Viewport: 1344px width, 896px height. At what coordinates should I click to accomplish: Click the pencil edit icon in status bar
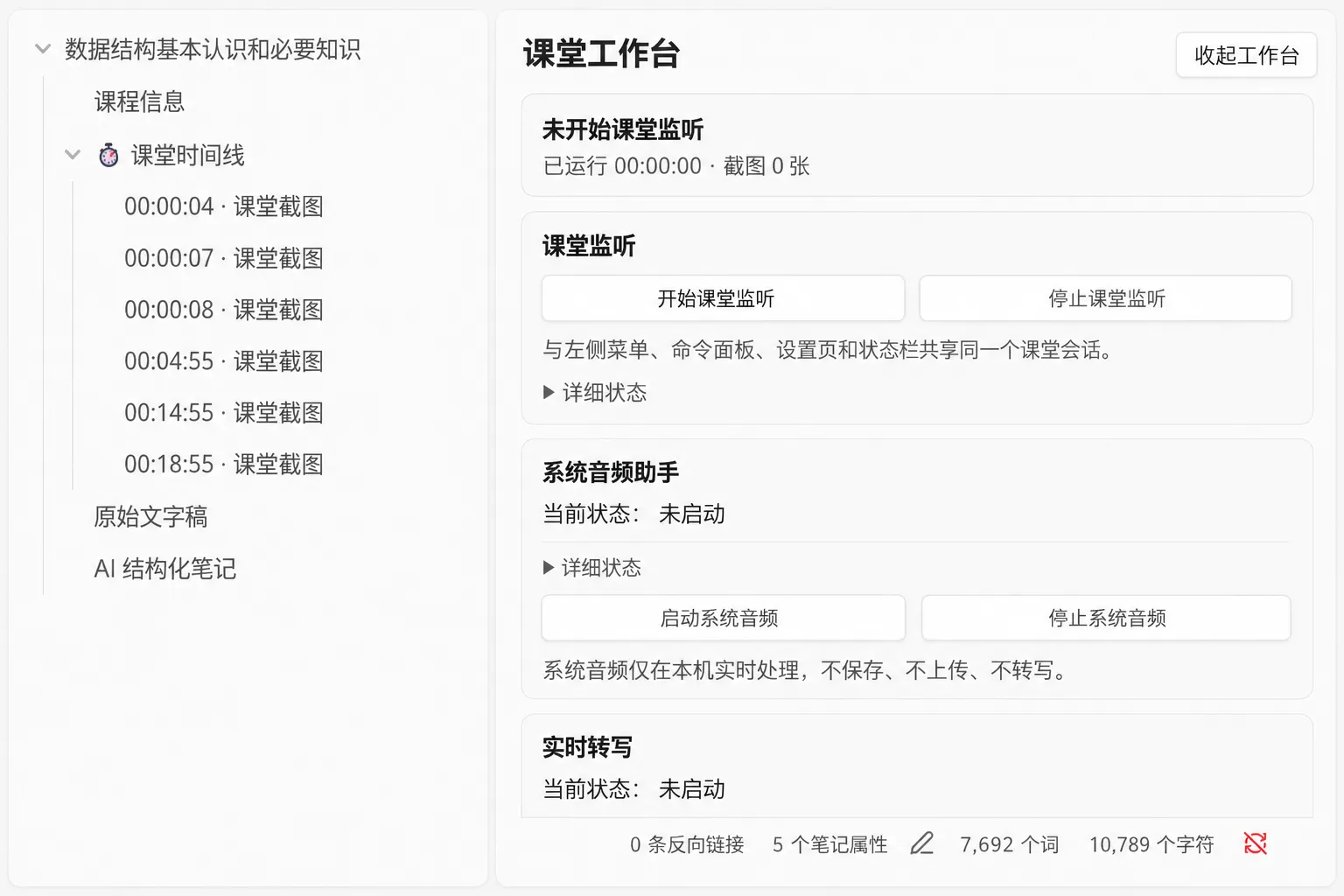(x=921, y=844)
